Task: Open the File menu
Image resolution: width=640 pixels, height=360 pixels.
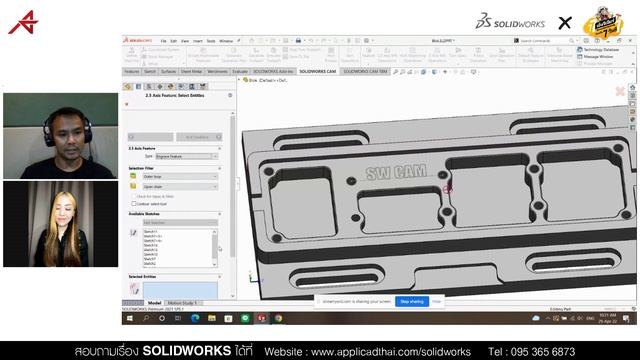Action: [163, 41]
